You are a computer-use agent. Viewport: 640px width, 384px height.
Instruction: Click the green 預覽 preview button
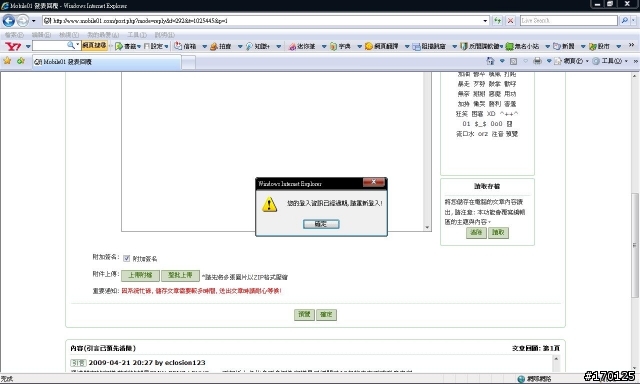point(304,314)
